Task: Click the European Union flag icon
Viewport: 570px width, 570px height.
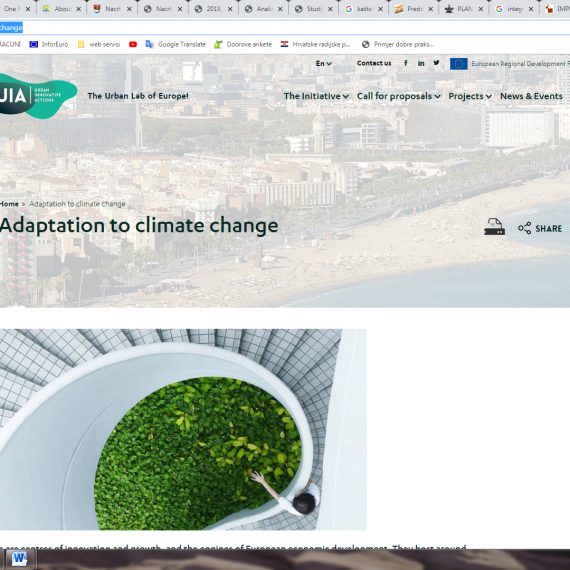Action: tap(459, 64)
